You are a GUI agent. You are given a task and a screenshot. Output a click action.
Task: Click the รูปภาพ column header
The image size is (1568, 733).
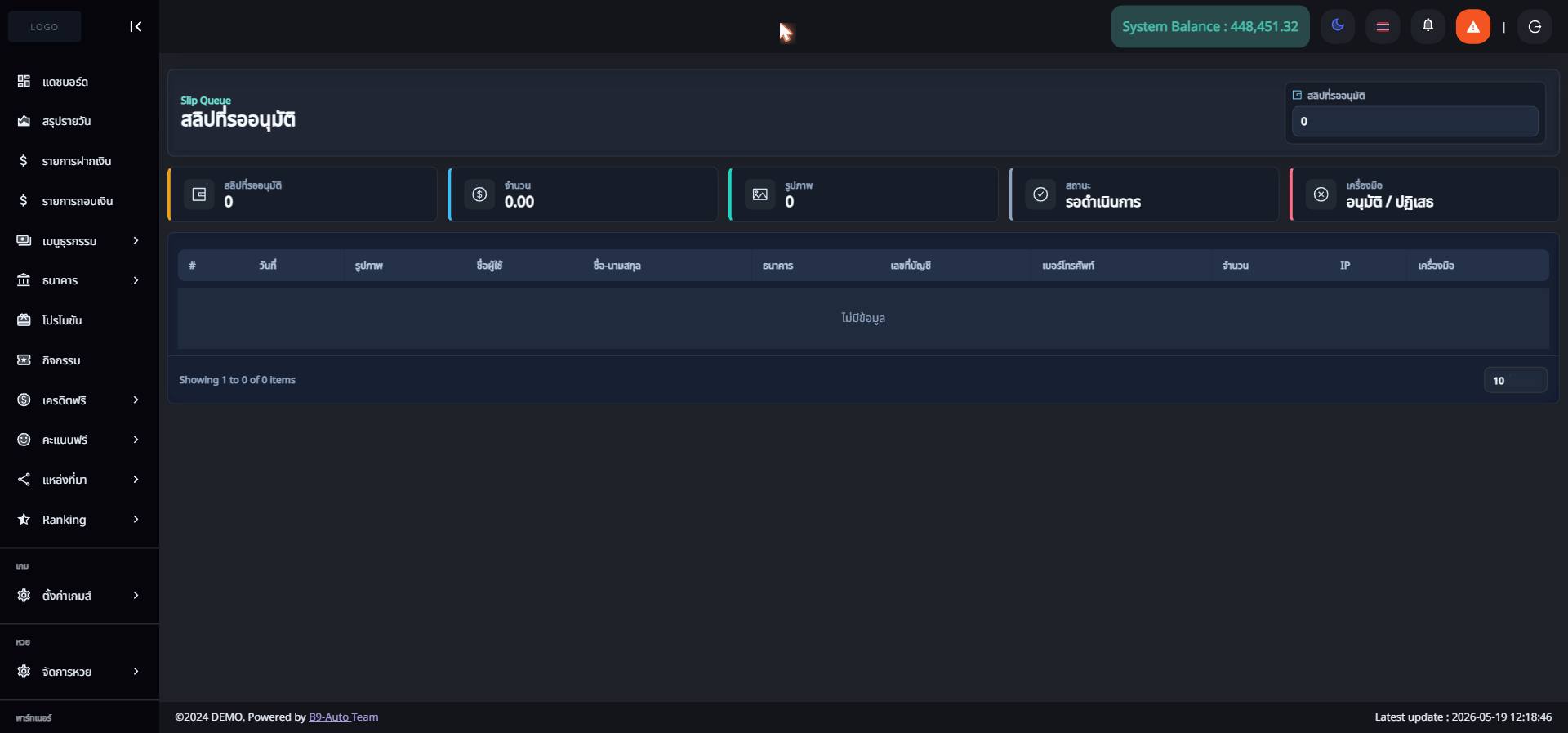(x=369, y=266)
